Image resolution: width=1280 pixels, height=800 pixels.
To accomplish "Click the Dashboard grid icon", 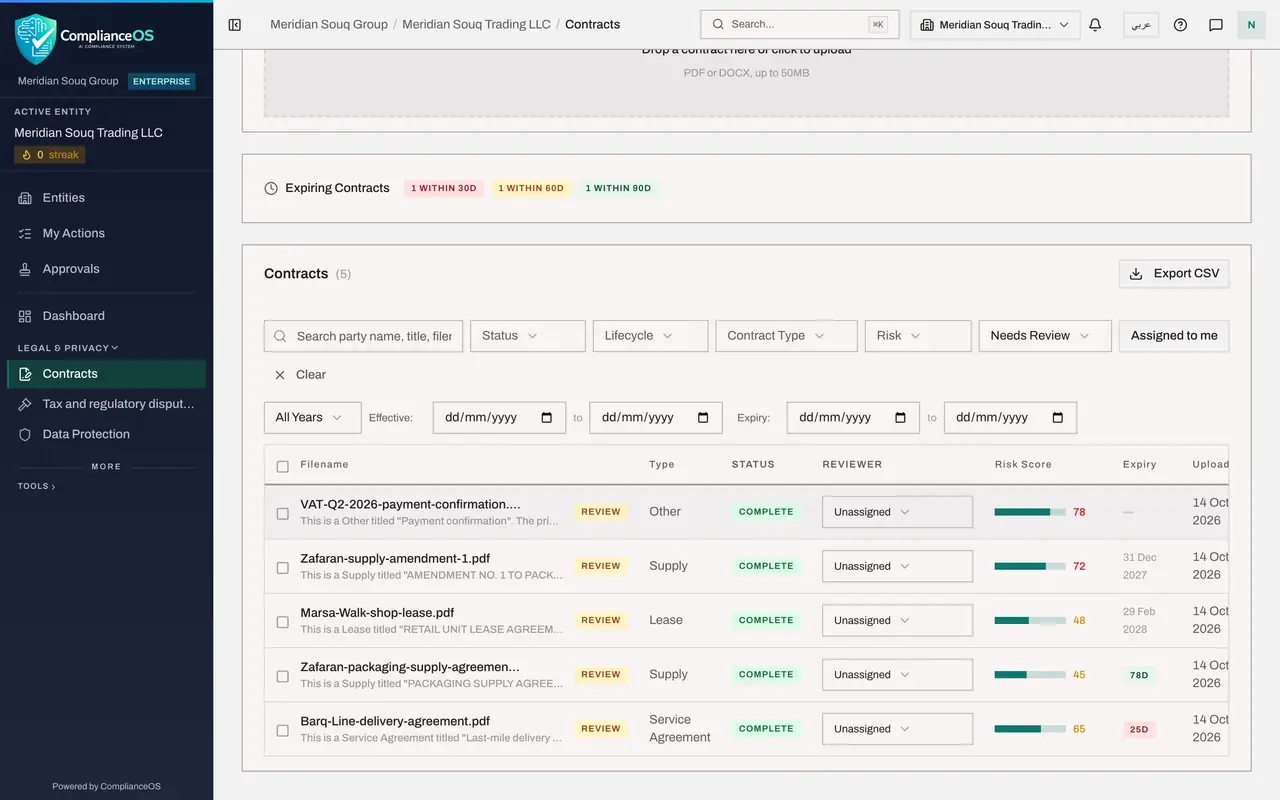I will (25, 317).
